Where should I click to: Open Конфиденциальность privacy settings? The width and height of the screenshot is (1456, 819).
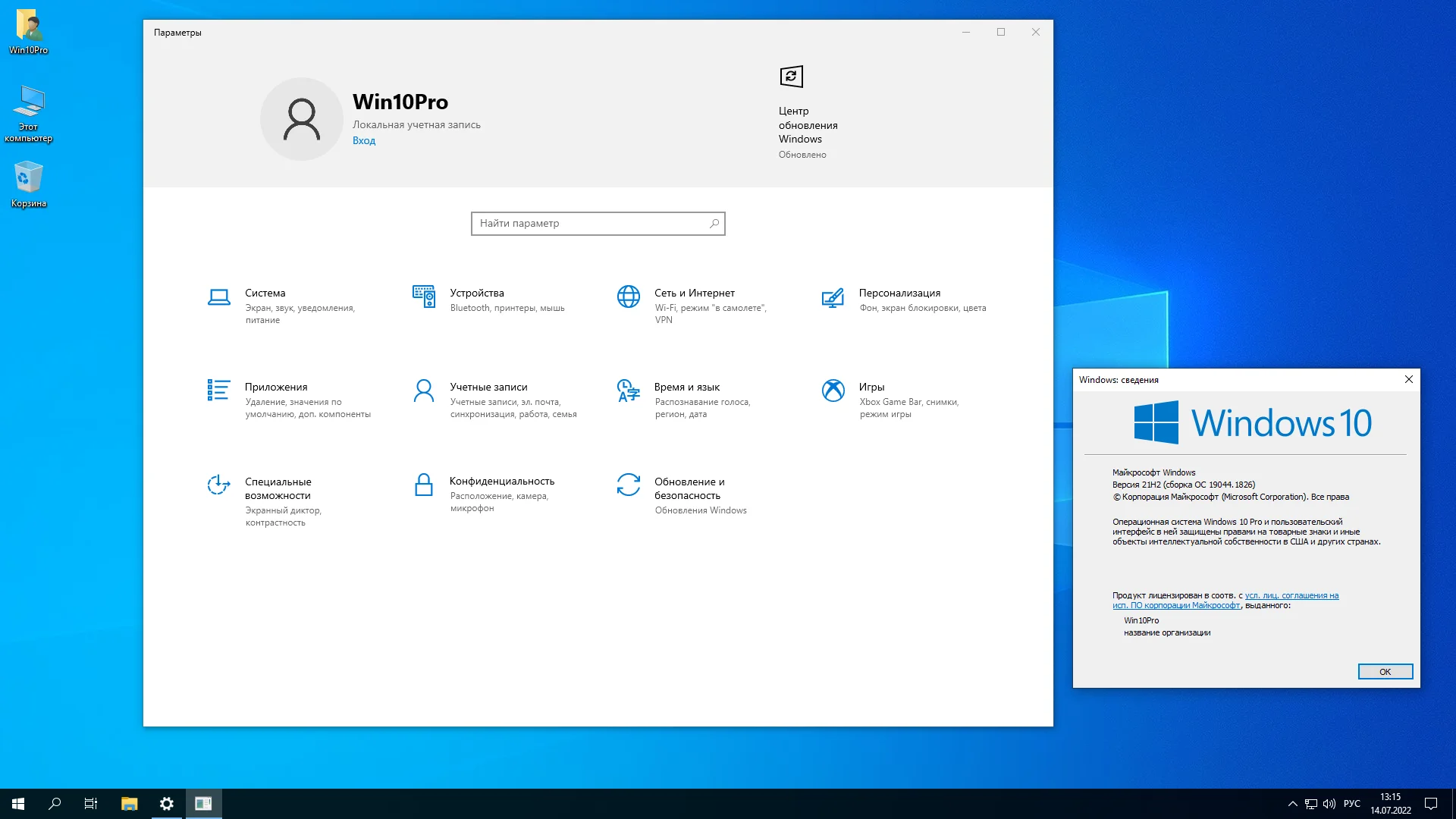(x=501, y=482)
